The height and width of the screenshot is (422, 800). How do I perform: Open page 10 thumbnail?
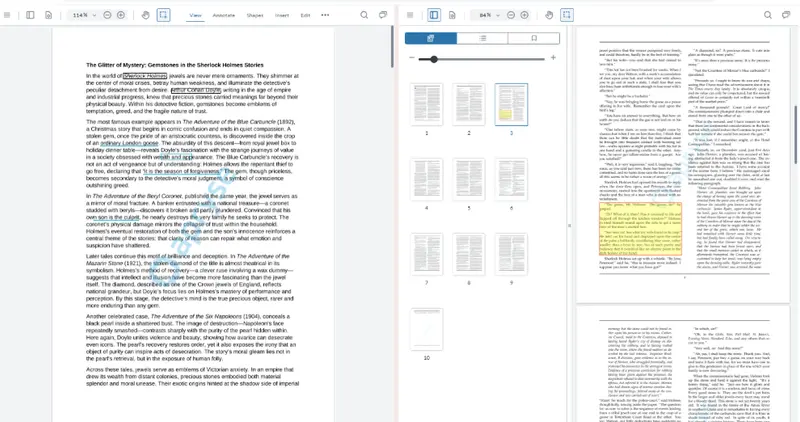tap(427, 329)
